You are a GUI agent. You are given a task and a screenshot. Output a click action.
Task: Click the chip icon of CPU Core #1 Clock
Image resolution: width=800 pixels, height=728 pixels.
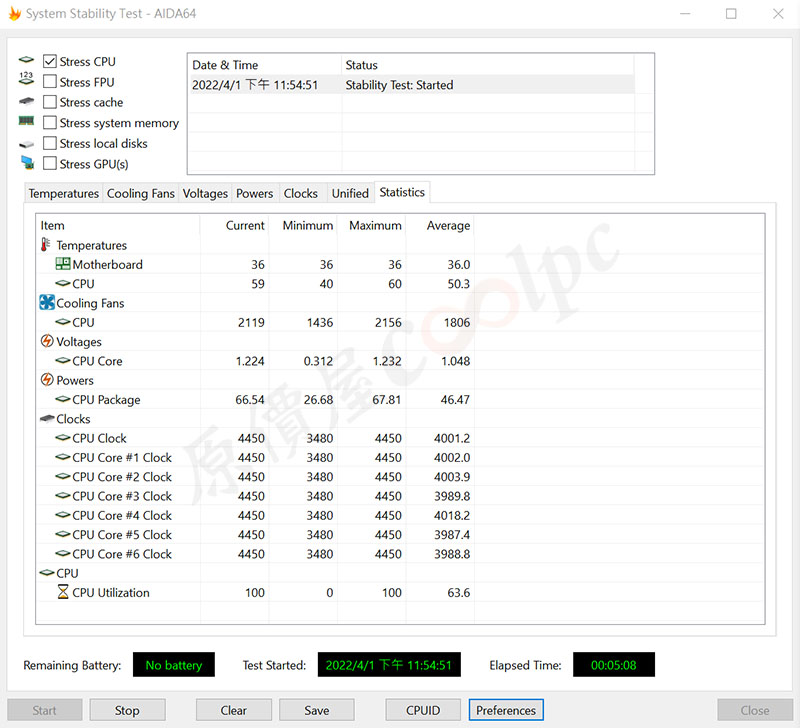pos(63,457)
